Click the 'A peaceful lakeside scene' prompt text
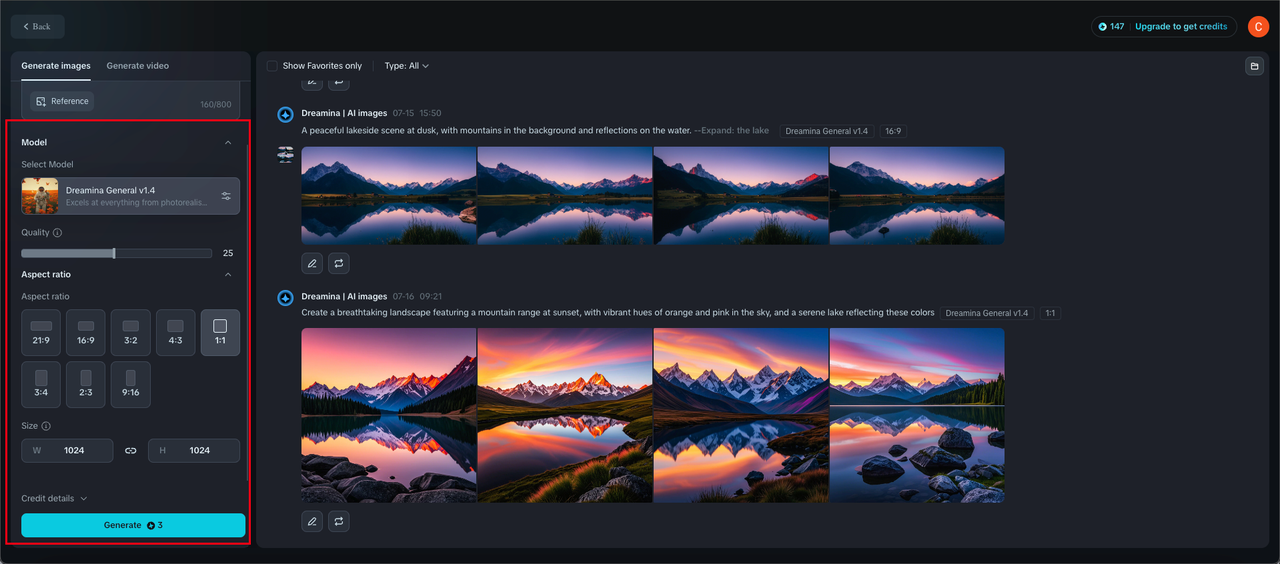Screen dimensions: 1280x564 coord(496,131)
